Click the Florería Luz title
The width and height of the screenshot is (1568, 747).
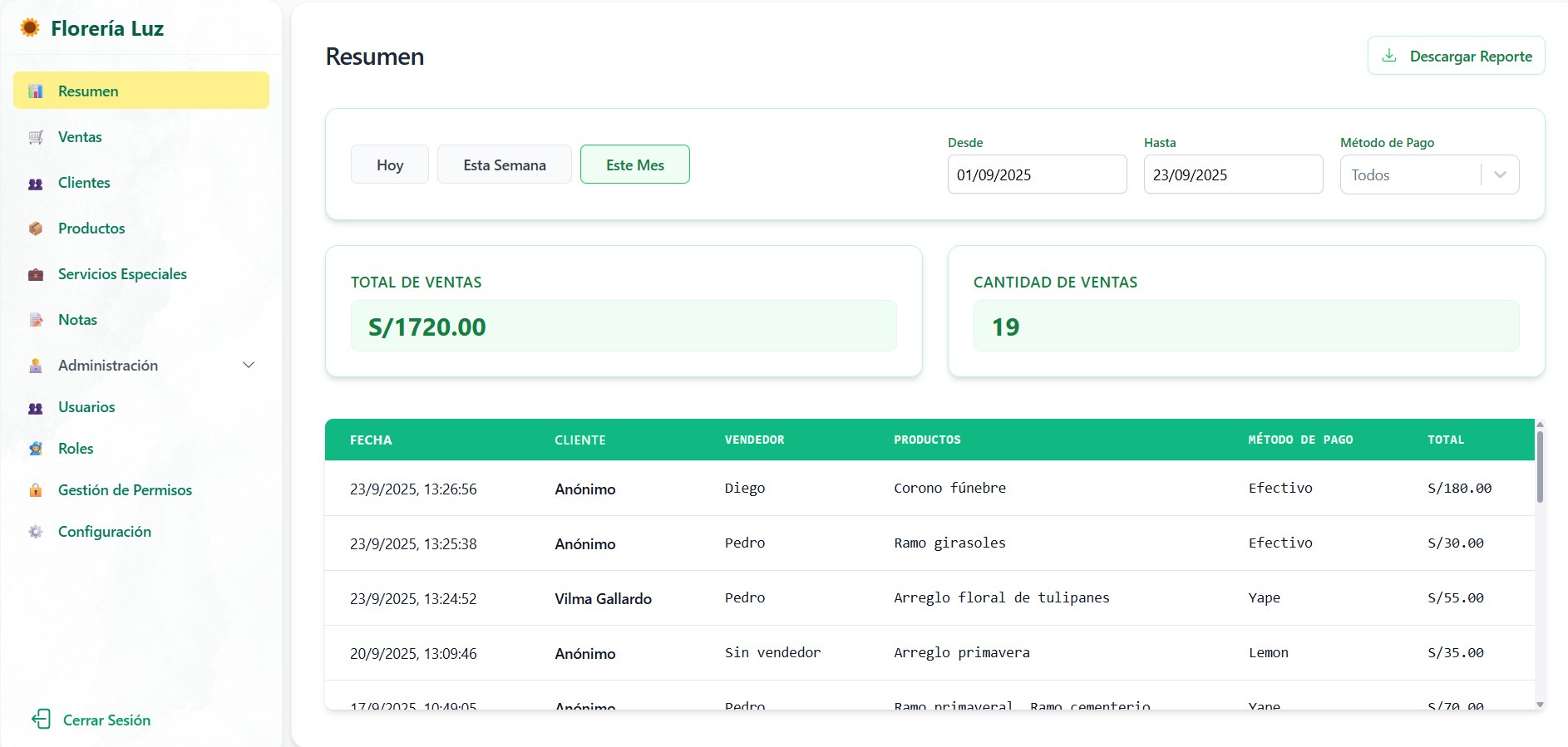pos(107,28)
